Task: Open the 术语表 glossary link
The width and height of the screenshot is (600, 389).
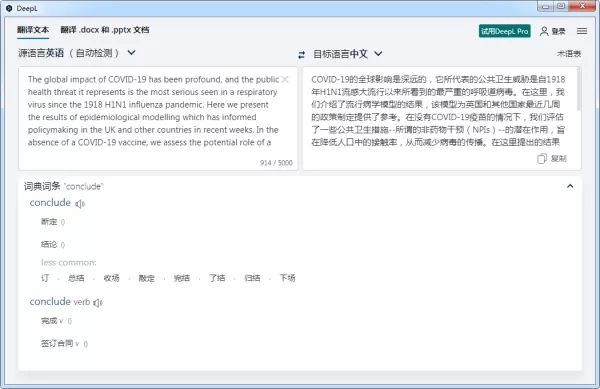Action: (x=569, y=54)
